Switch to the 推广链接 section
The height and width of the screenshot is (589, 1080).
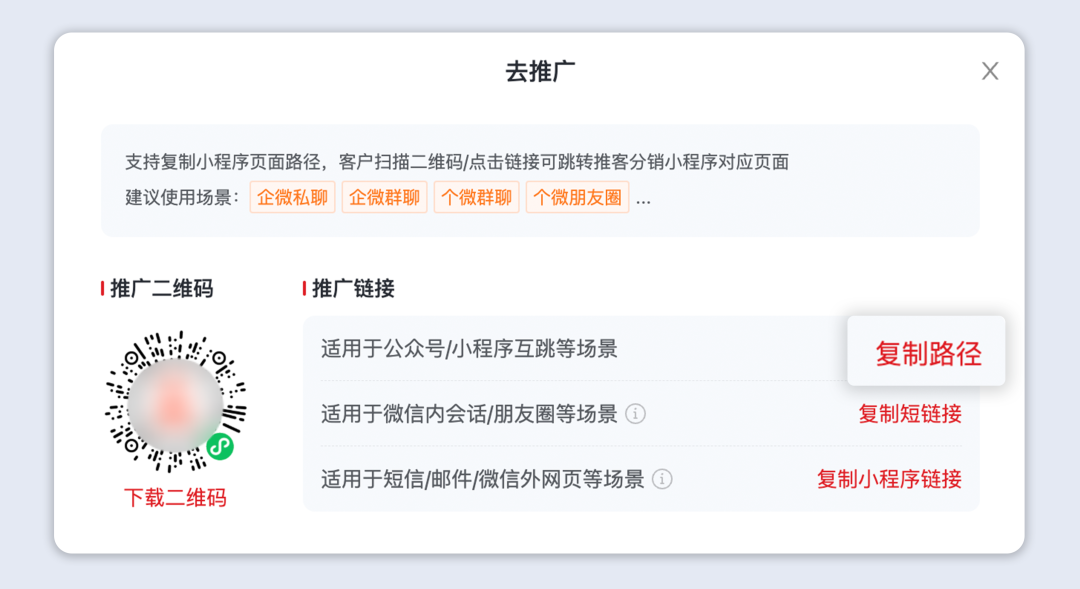(352, 288)
